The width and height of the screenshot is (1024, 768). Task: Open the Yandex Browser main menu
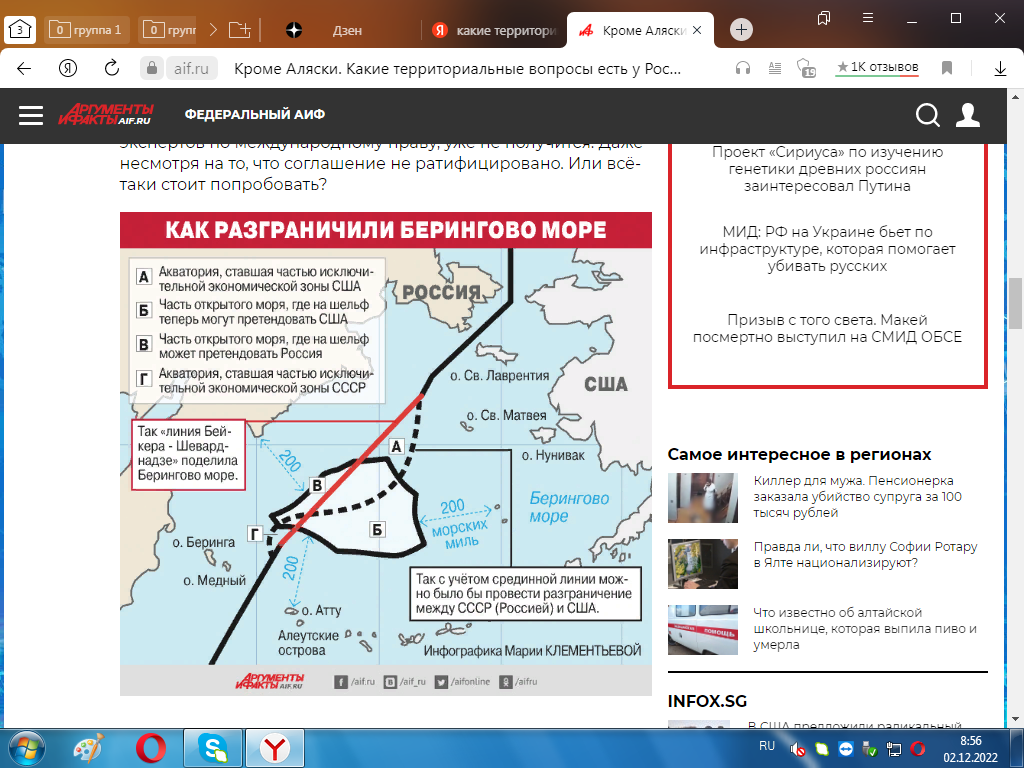[868, 18]
